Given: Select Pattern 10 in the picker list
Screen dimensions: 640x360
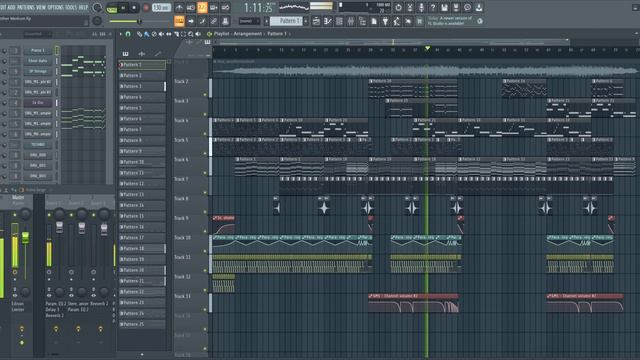Looking at the screenshot, I should (x=142, y=162).
